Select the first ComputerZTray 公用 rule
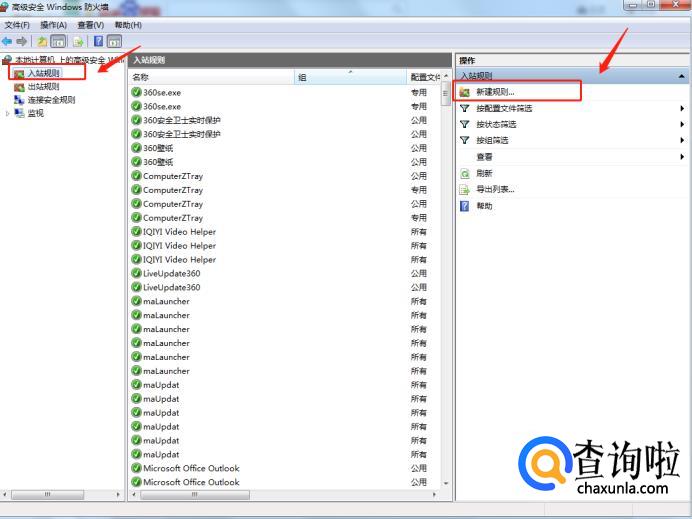Image resolution: width=692 pixels, height=519 pixels. point(286,176)
